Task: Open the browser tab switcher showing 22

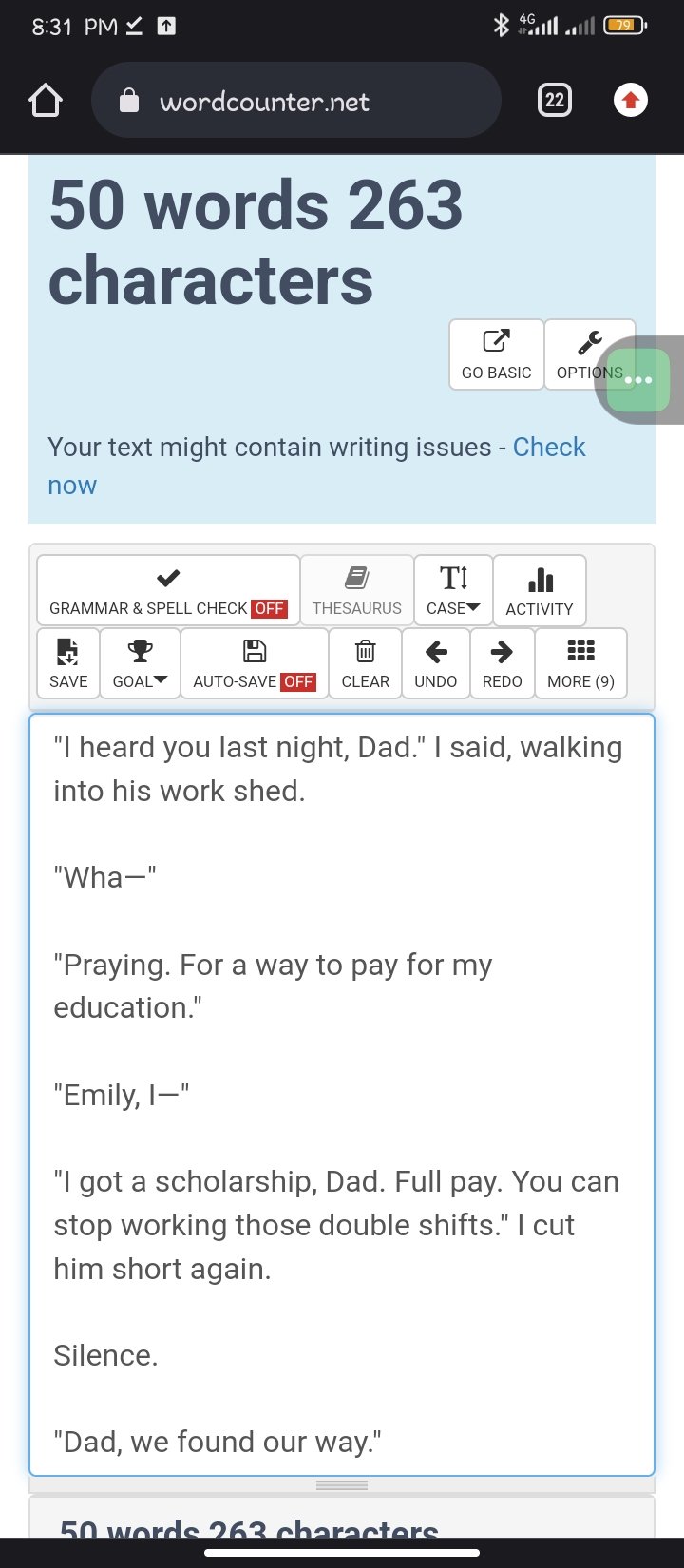Action: pos(555,100)
